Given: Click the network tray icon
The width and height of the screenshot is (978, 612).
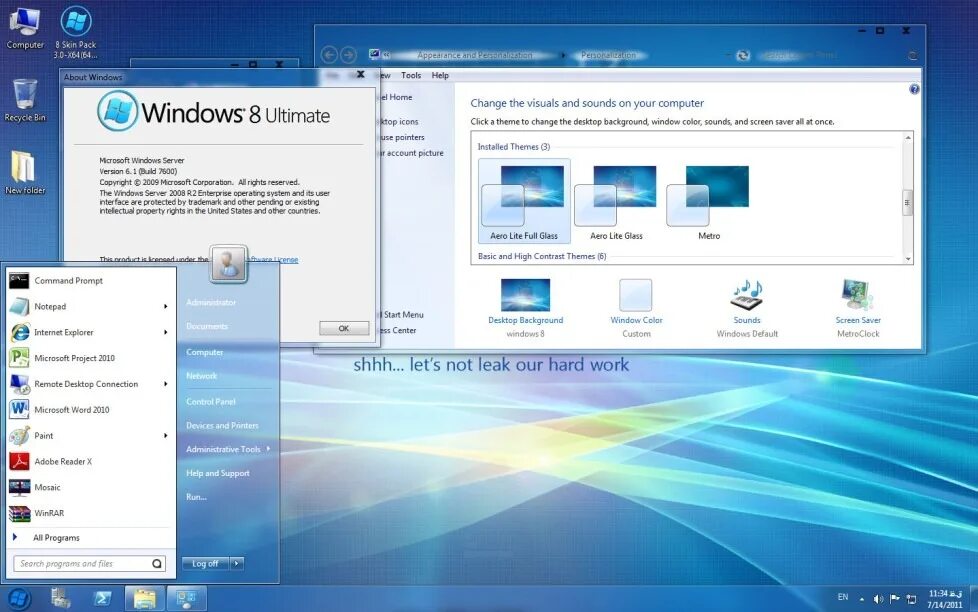Looking at the screenshot, I should [911, 599].
